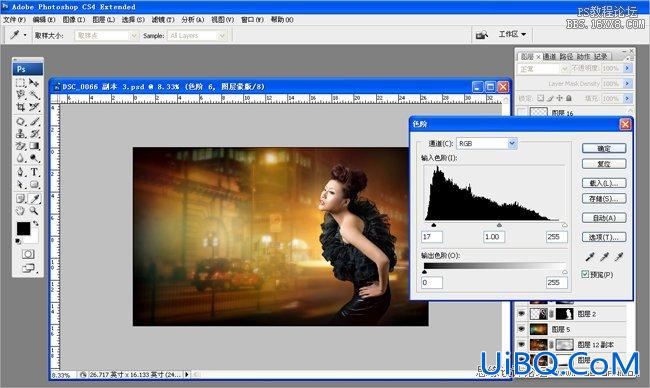Pick the gray point eyedropper in Levels
The image size is (650, 388).
604,257
